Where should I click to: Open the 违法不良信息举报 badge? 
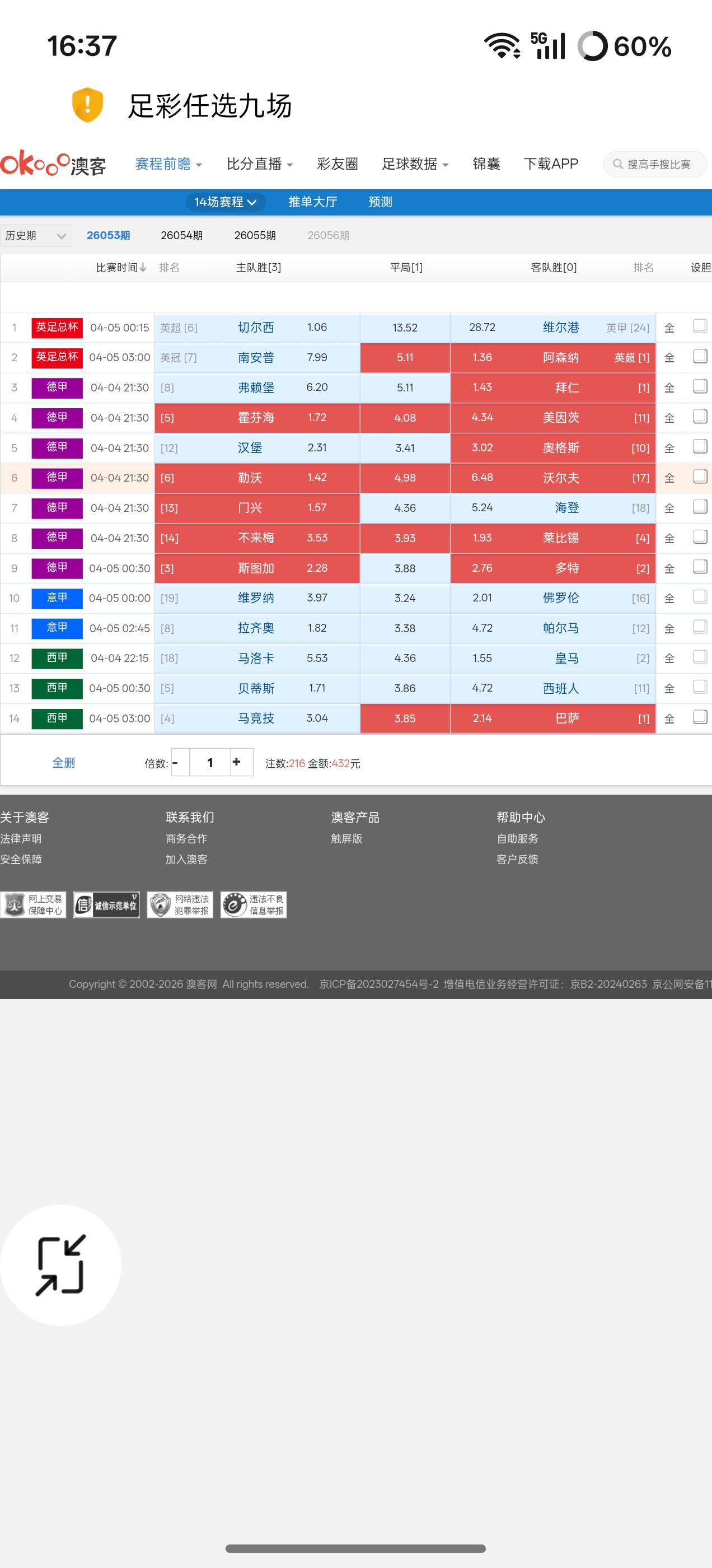click(254, 904)
